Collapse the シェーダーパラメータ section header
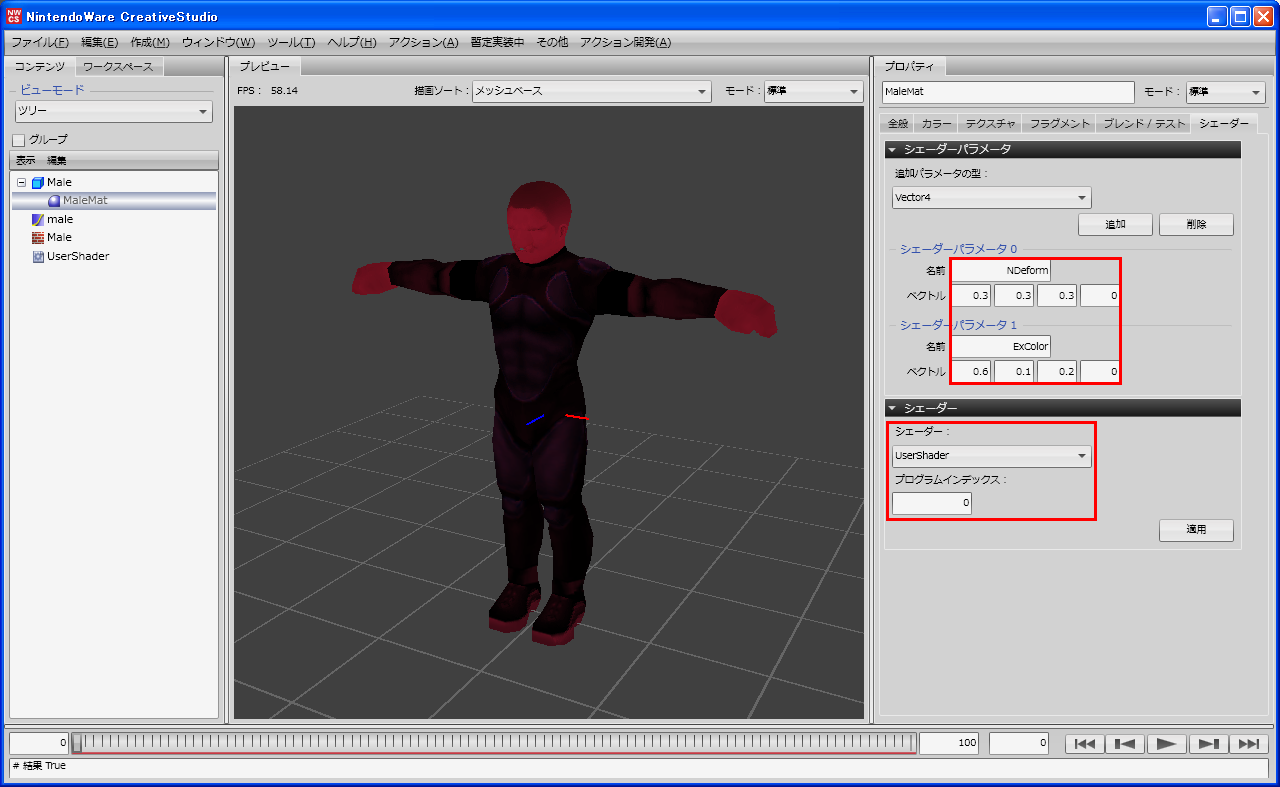 893,149
